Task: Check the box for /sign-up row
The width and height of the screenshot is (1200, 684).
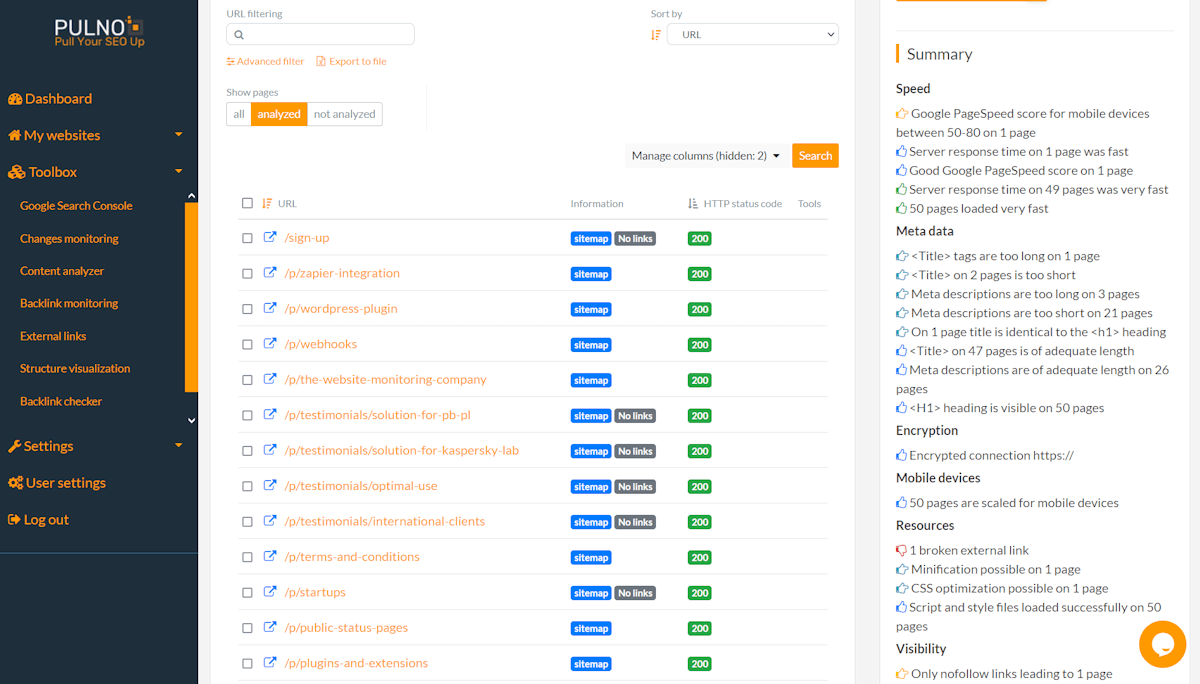Action: 248,239
